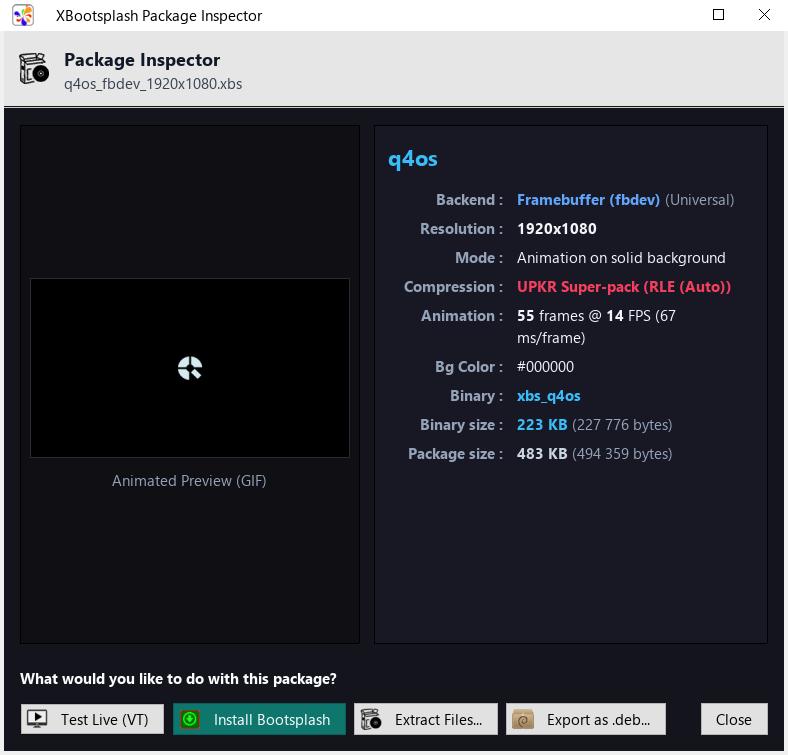
Task: Choose Export as .deb... option
Action: pyautogui.click(x=586, y=719)
